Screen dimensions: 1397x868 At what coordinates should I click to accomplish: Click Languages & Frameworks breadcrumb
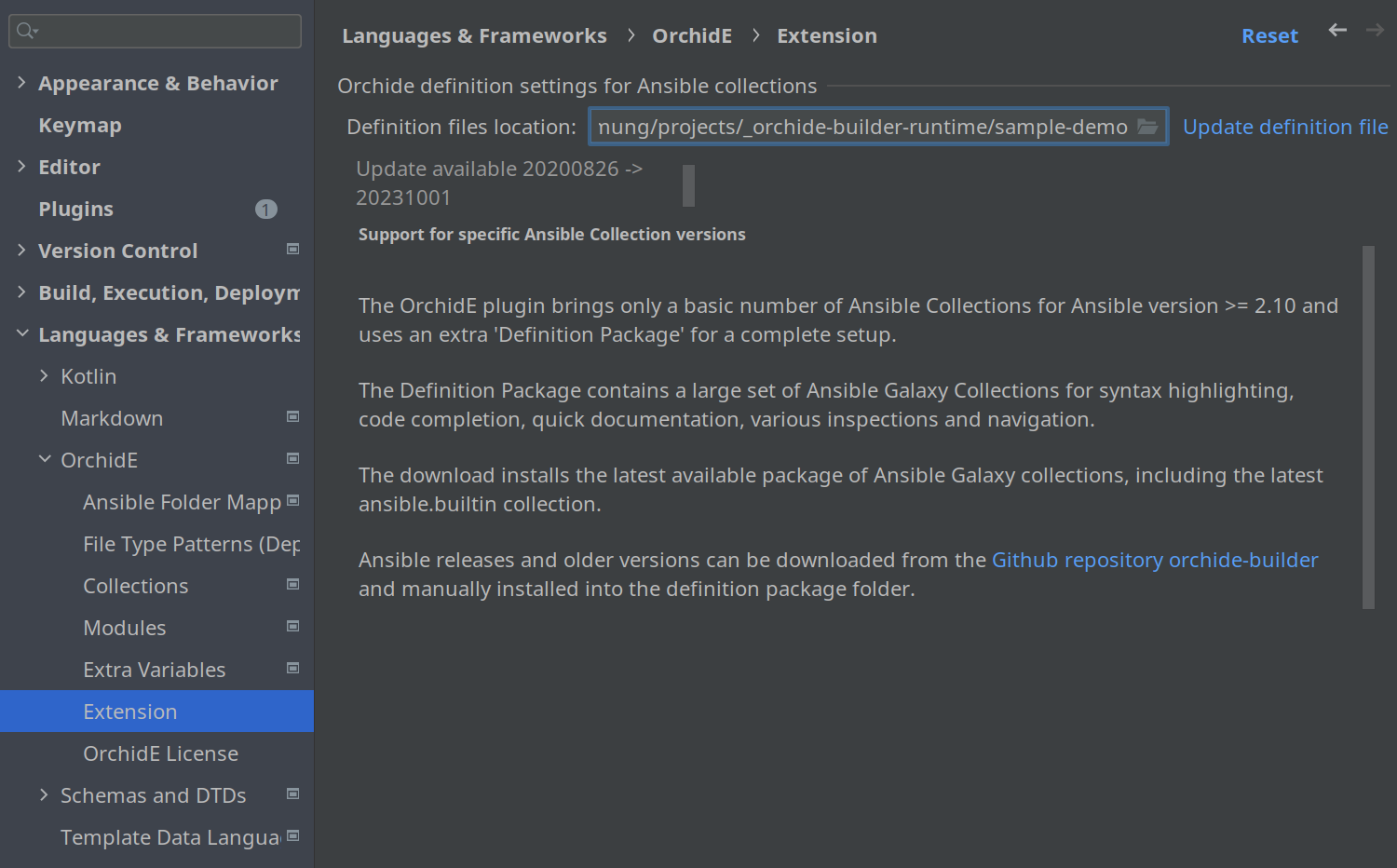coord(474,36)
